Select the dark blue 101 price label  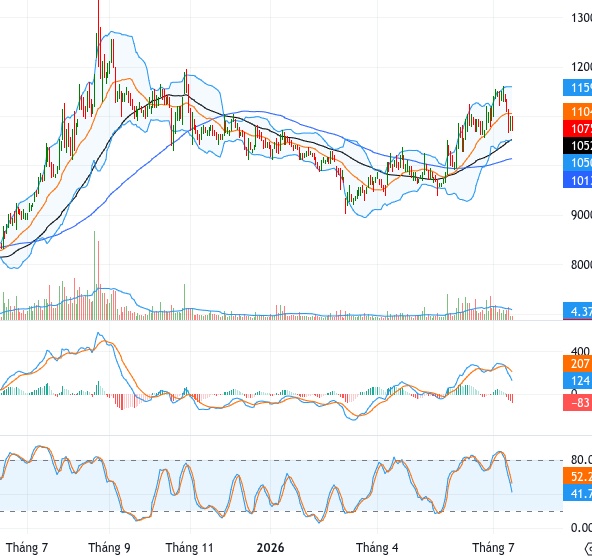click(x=577, y=180)
